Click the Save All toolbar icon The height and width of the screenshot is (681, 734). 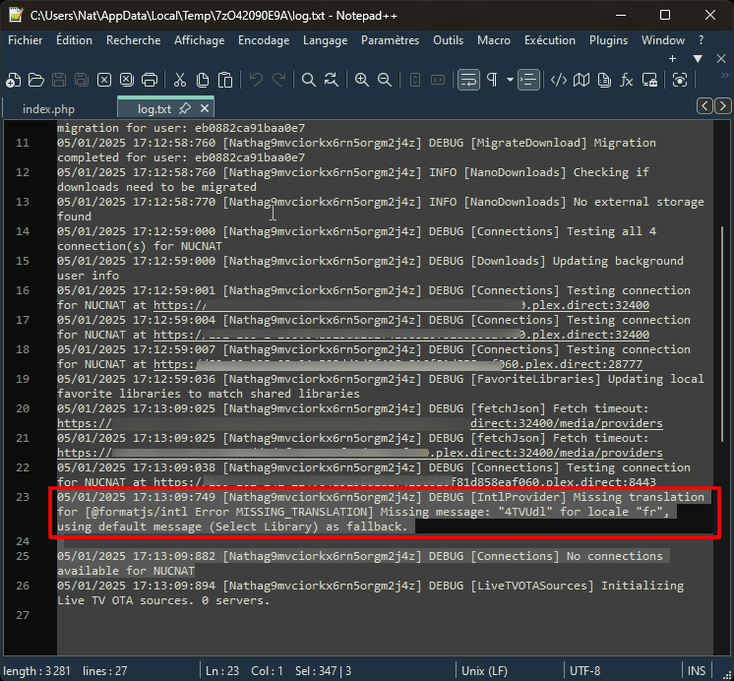(x=81, y=80)
